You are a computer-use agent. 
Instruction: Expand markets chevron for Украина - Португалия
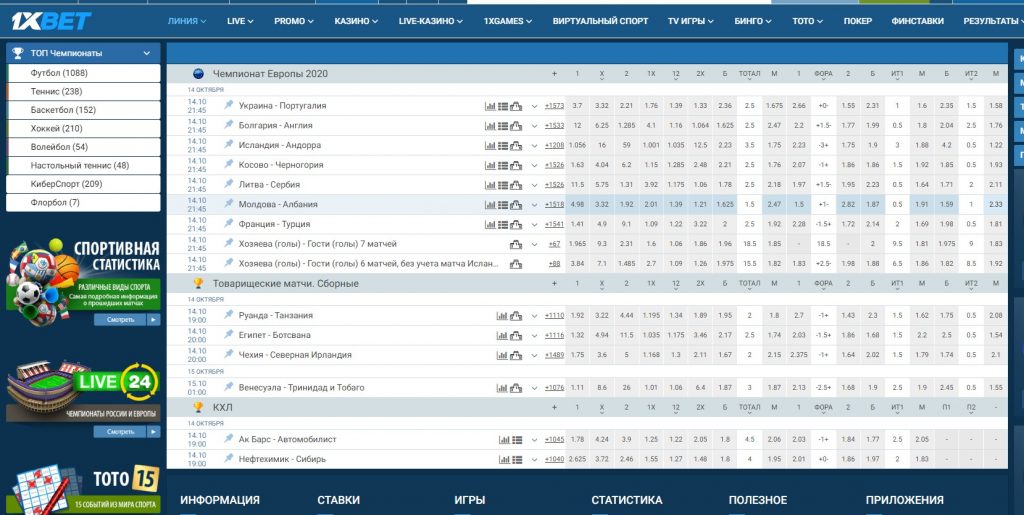[534, 106]
